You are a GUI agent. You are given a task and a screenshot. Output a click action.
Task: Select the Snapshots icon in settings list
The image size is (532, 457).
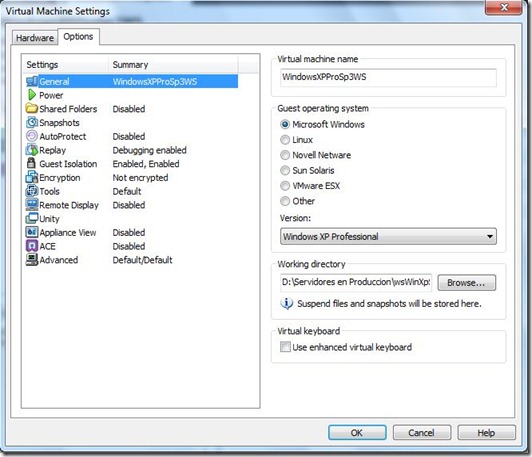click(x=32, y=122)
